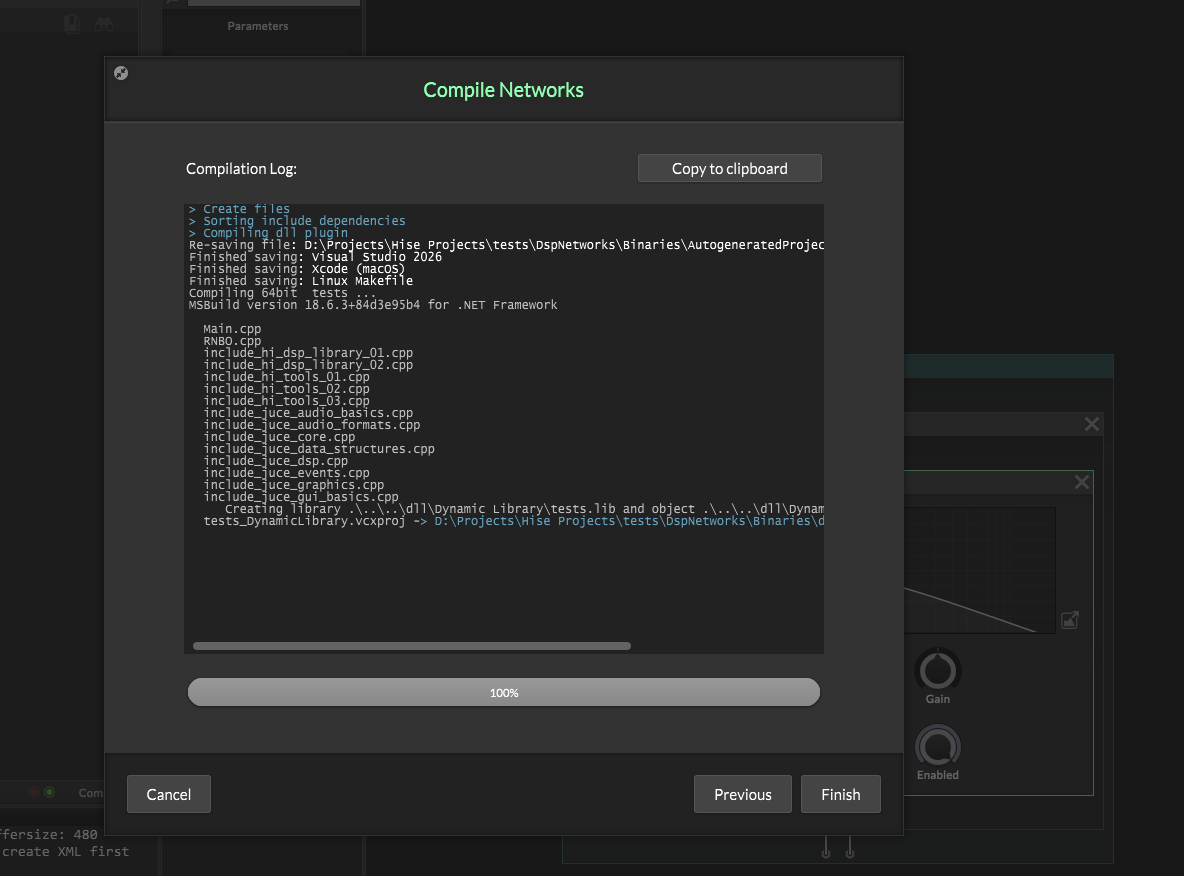This screenshot has height=876, width=1184.
Task: Click Main.cpp in the log
Action: coord(232,329)
